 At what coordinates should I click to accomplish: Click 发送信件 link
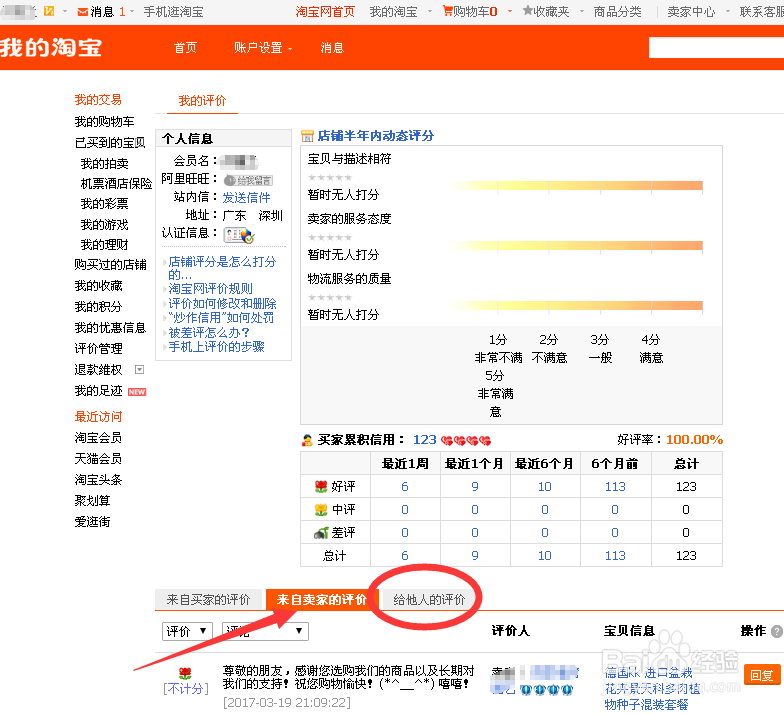coord(246,198)
